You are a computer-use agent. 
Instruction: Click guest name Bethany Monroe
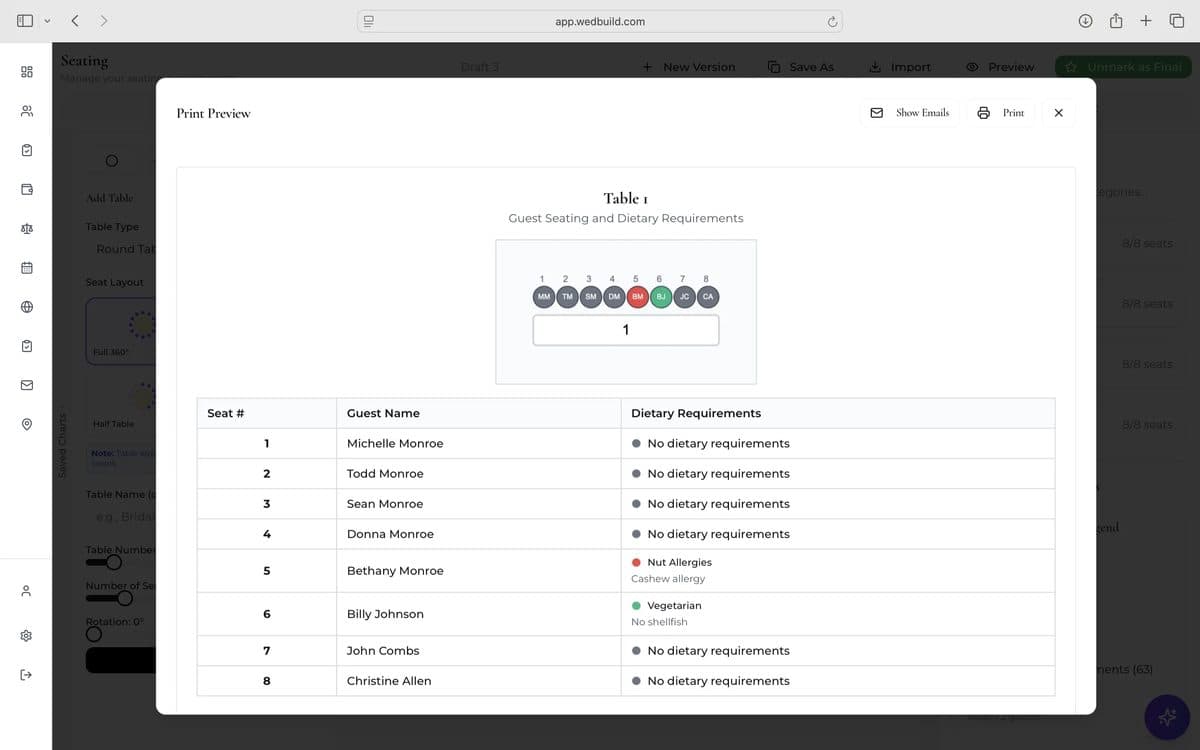[395, 571]
